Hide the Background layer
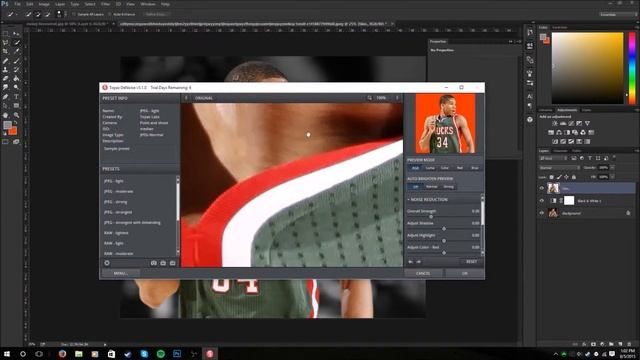This screenshot has width=640, height=360. (x=542, y=213)
